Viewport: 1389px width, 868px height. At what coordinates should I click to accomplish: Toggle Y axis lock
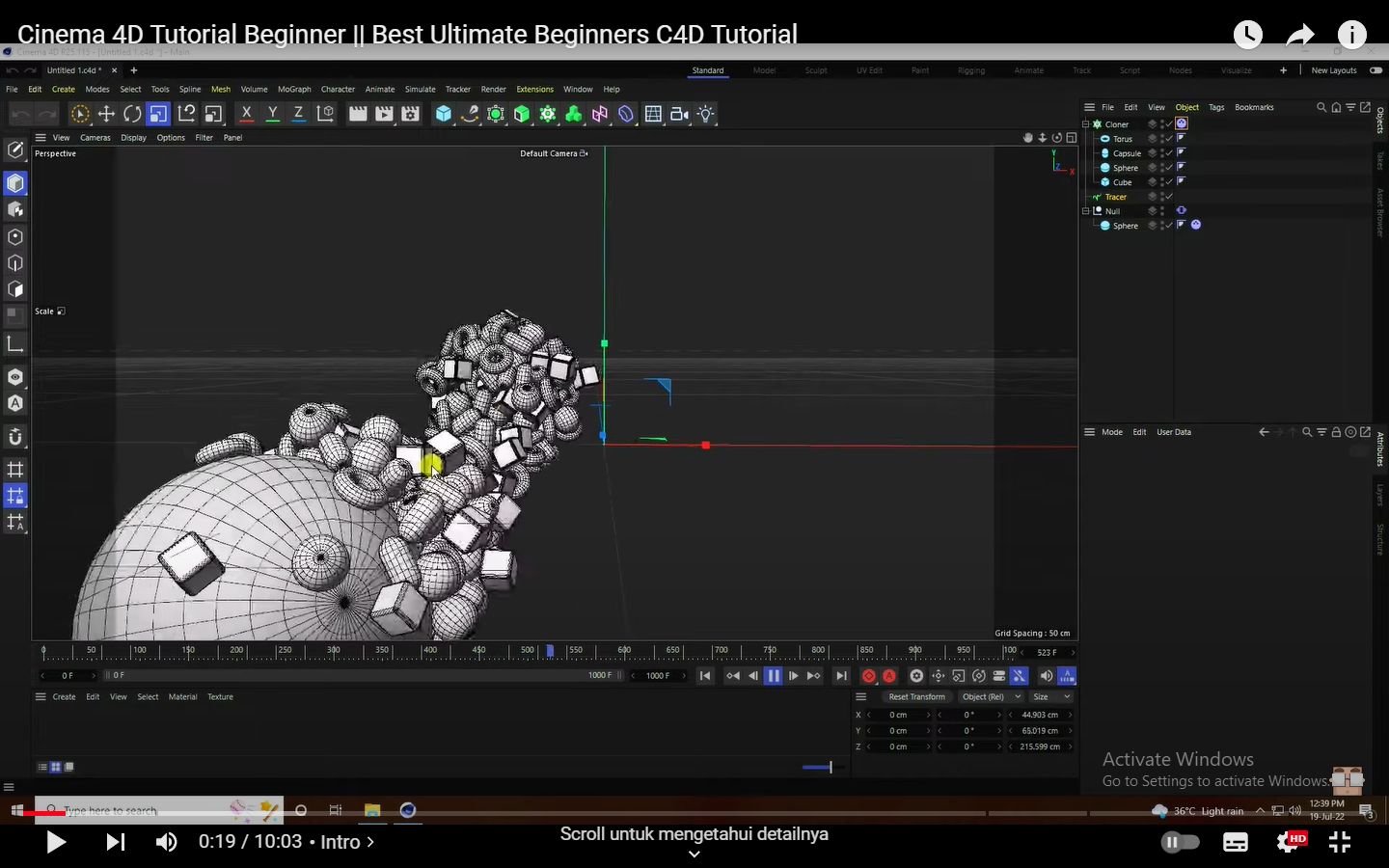click(x=273, y=114)
